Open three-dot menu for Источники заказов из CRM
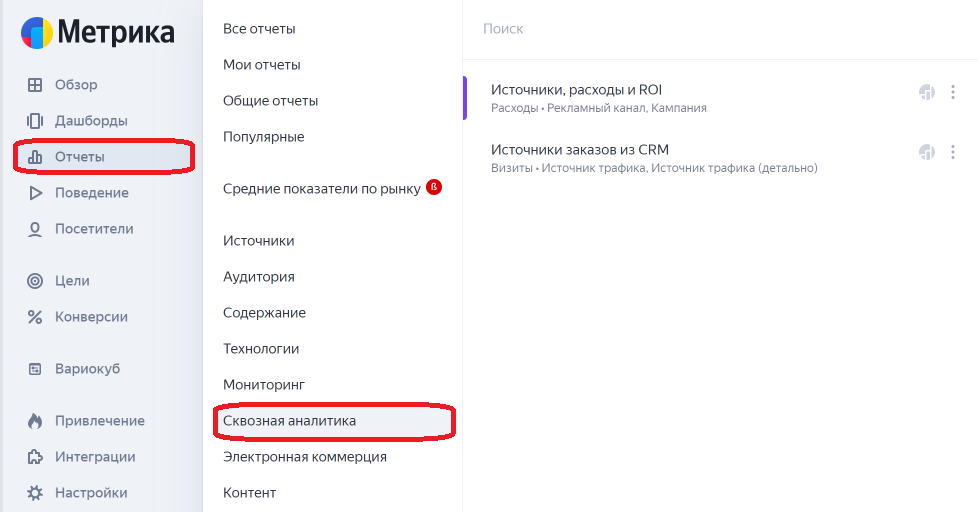The image size is (978, 512). point(953,152)
